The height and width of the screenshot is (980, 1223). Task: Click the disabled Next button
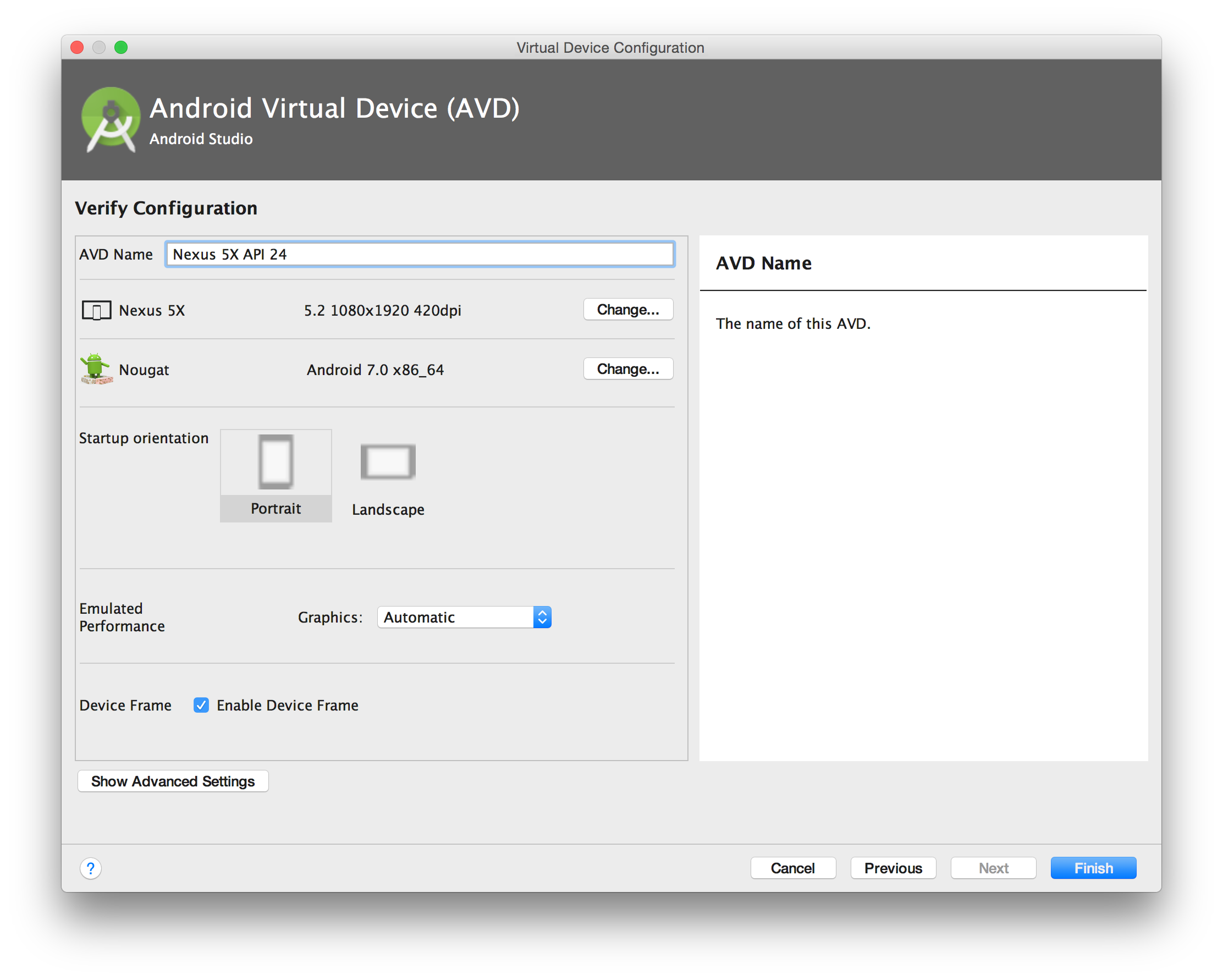coord(993,868)
